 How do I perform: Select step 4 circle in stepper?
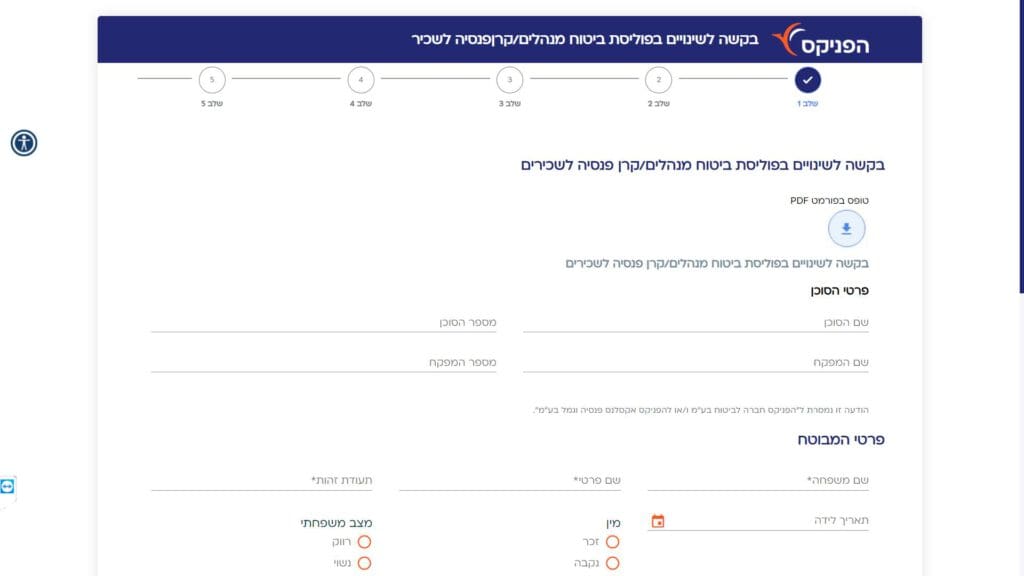(361, 79)
